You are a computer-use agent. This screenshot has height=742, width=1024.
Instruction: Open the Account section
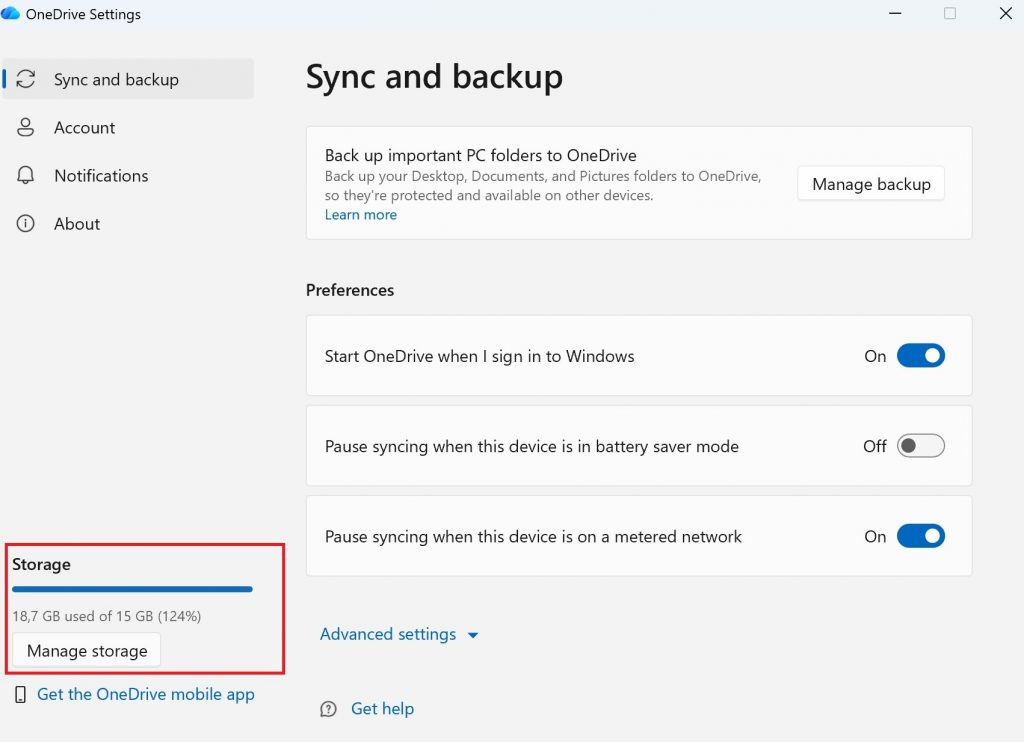[128, 127]
